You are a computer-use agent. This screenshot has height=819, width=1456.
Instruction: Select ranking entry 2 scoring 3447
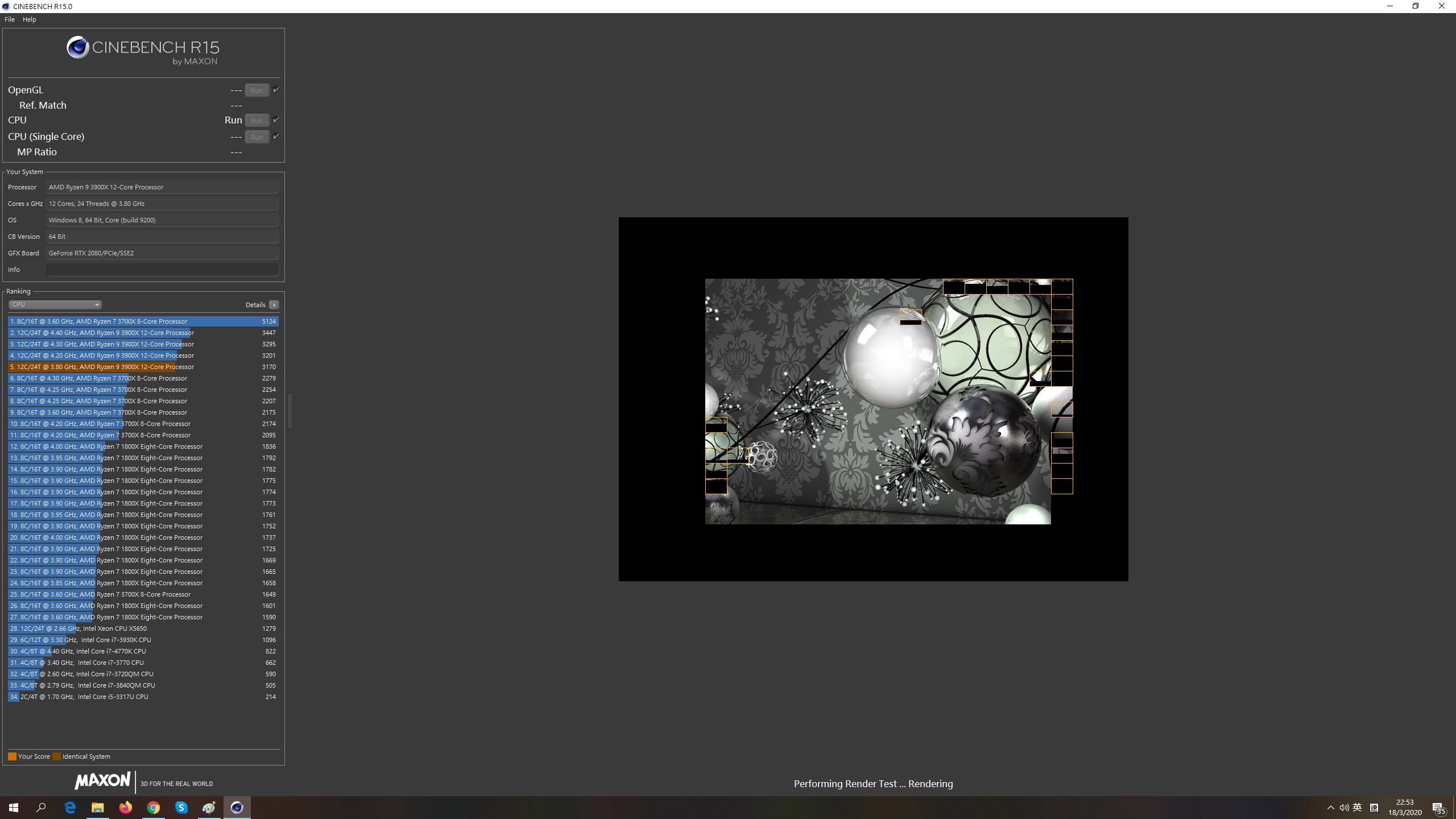pyautogui.click(x=143, y=333)
